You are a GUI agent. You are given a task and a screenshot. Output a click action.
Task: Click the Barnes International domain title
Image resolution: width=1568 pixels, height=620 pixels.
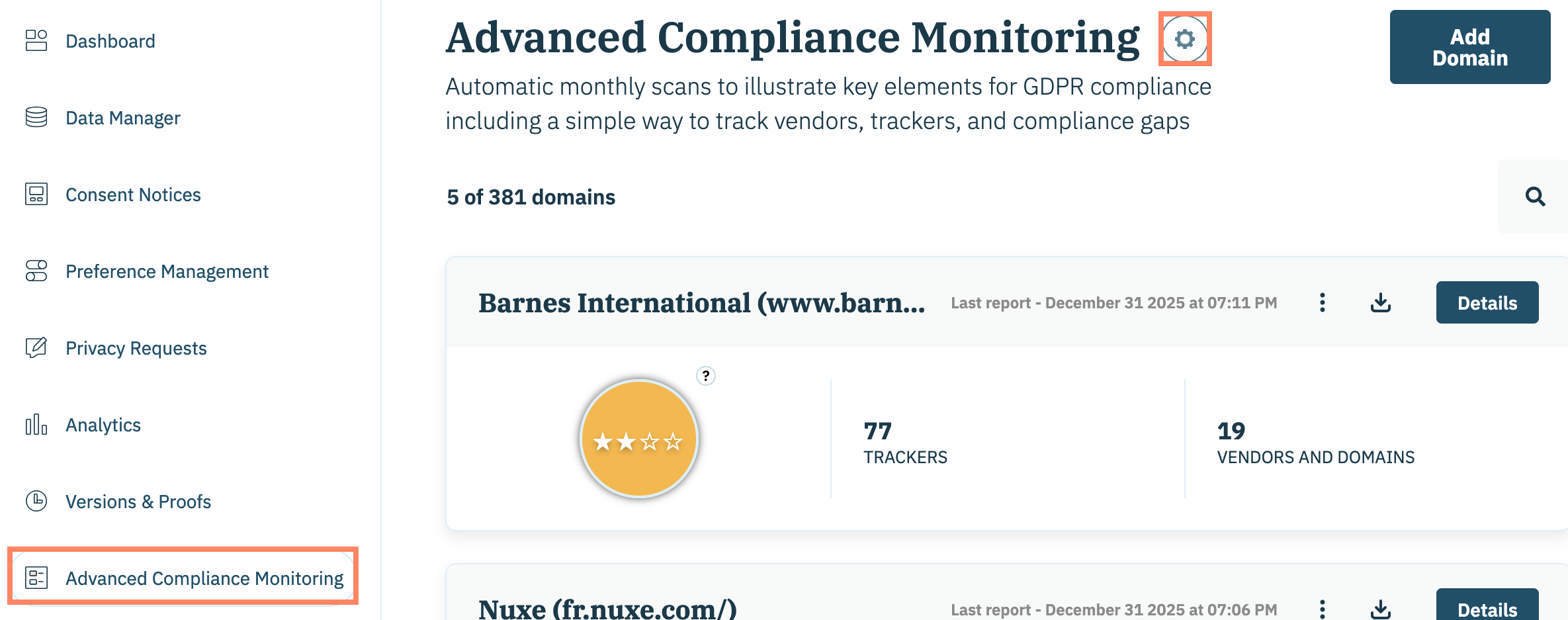click(x=701, y=303)
